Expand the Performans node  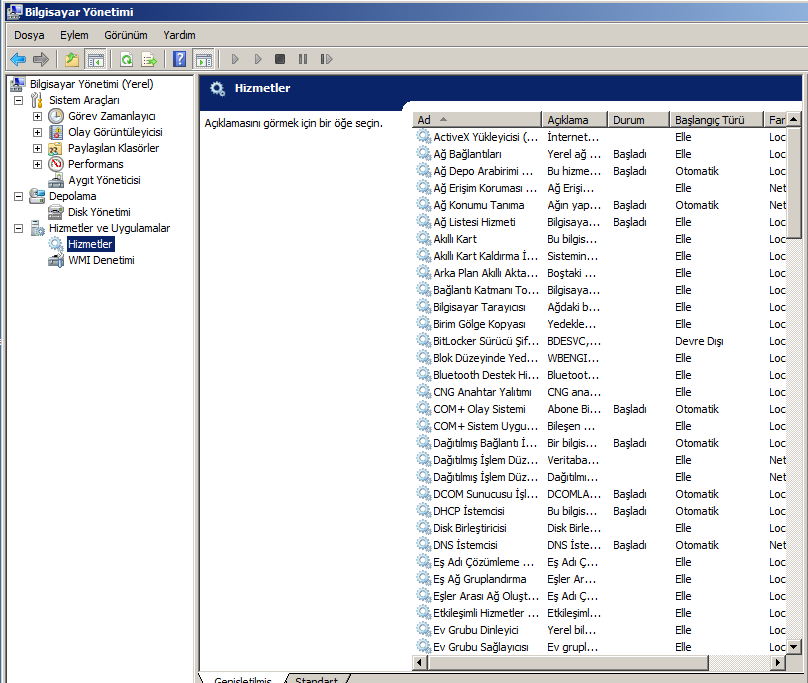coord(38,164)
